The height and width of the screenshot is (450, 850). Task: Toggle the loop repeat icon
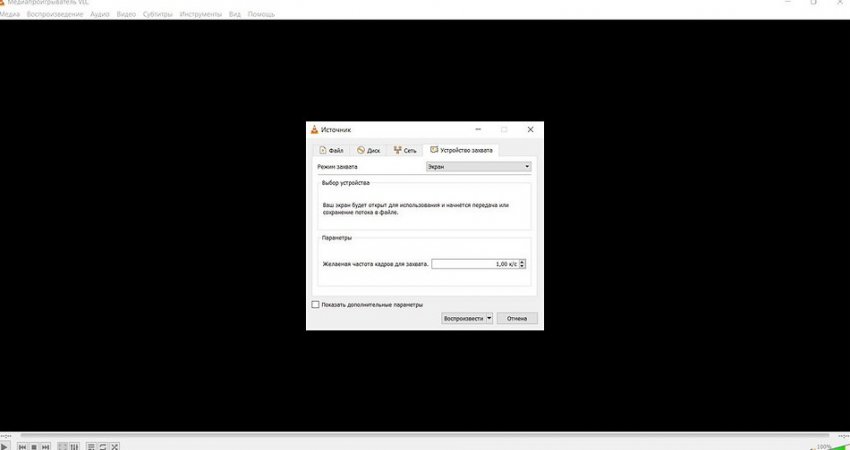pos(103,446)
